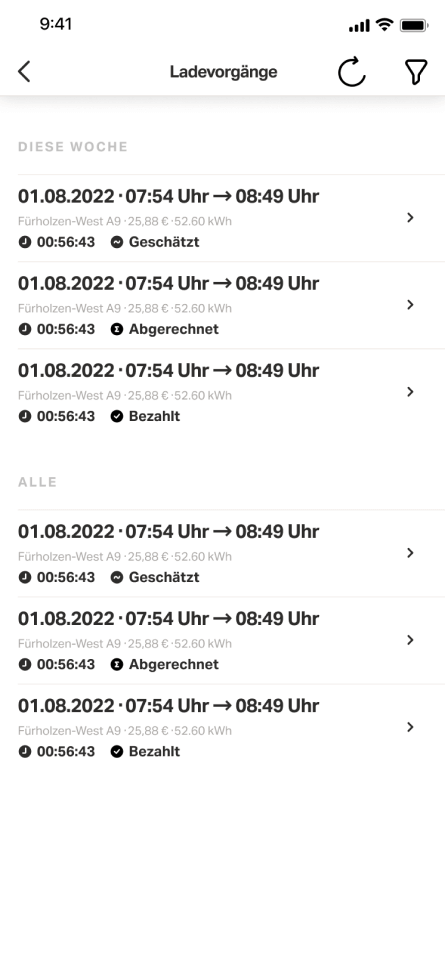This screenshot has height=961, width=445.
Task: Expand the Bezahlt entry chevron under Alle
Action: [411, 727]
